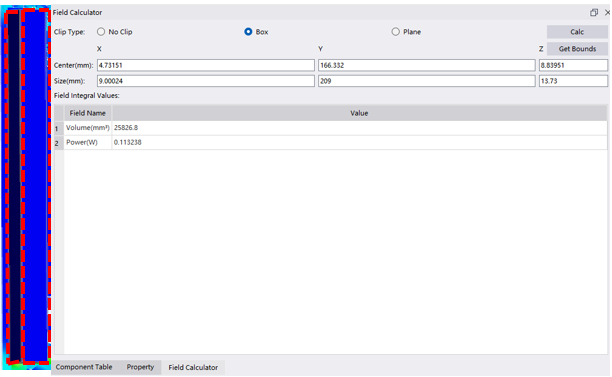The width and height of the screenshot is (612, 377).
Task: Click the Value column header
Action: [x=359, y=113]
